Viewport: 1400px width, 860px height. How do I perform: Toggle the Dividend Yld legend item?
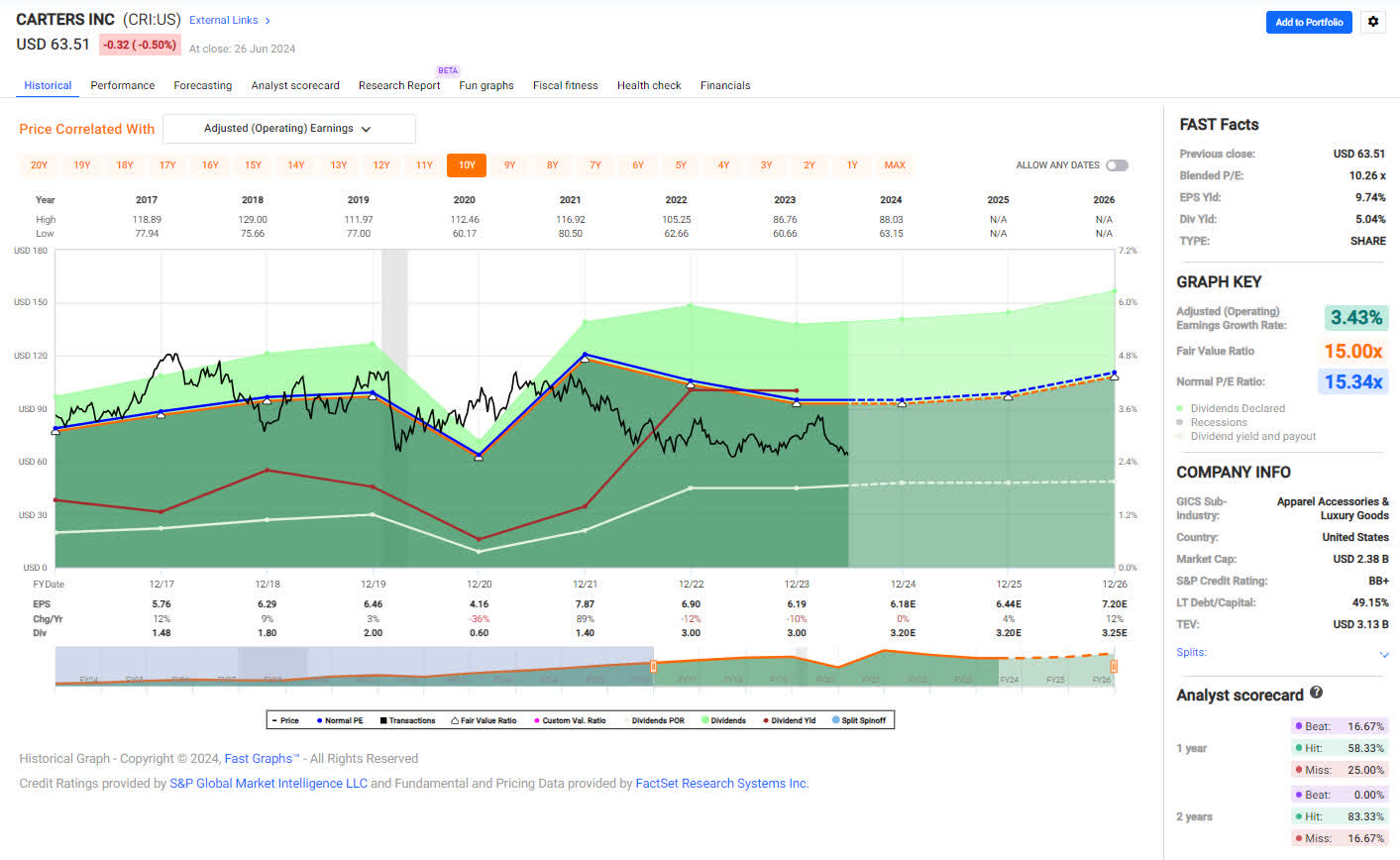[x=789, y=720]
